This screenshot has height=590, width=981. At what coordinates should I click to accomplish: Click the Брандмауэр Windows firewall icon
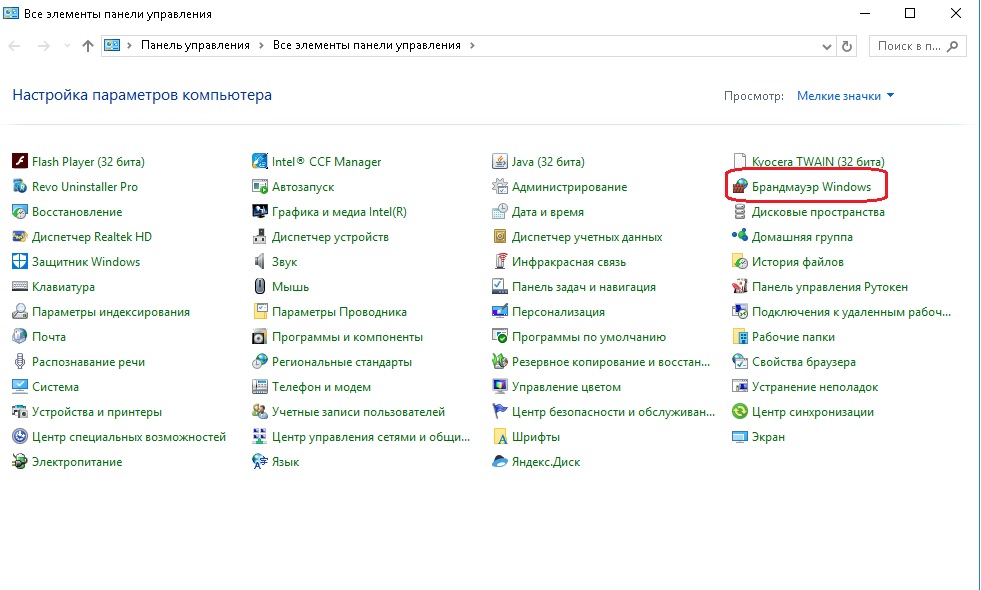[740, 186]
